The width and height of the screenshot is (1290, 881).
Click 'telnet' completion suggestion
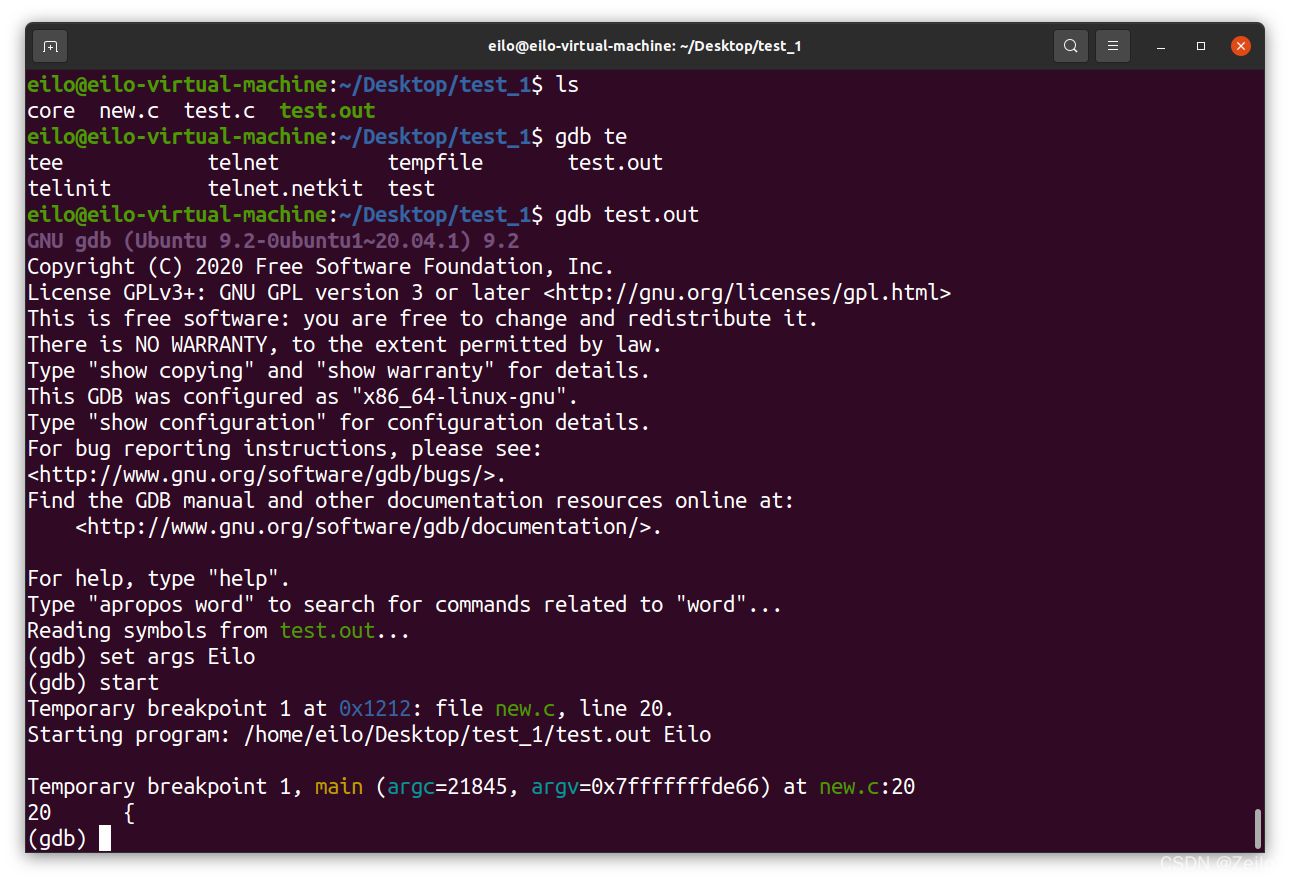[243, 163]
